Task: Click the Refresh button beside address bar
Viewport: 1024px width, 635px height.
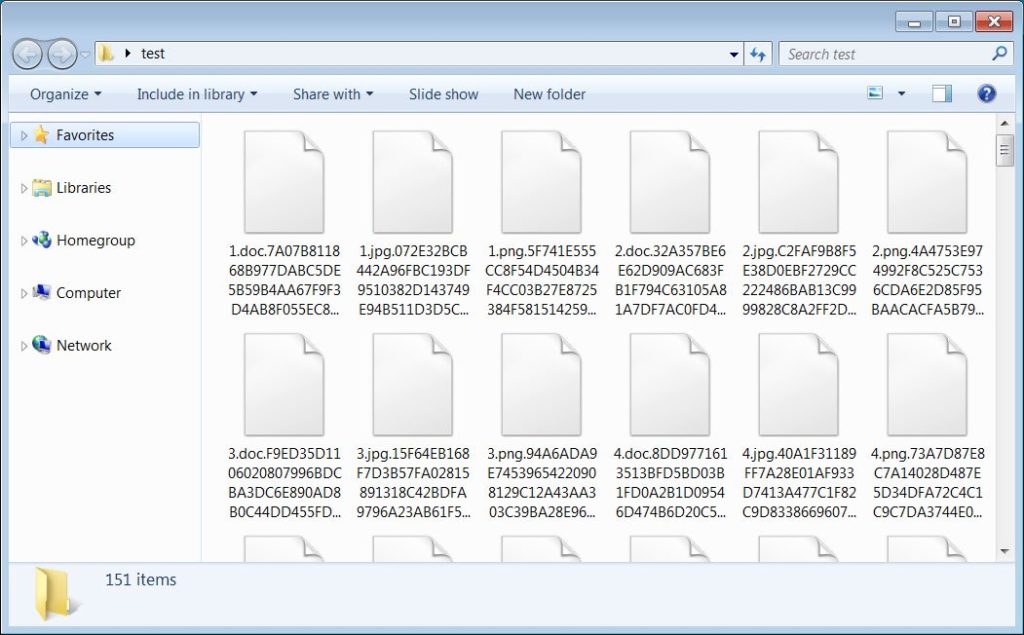Action: (758, 54)
